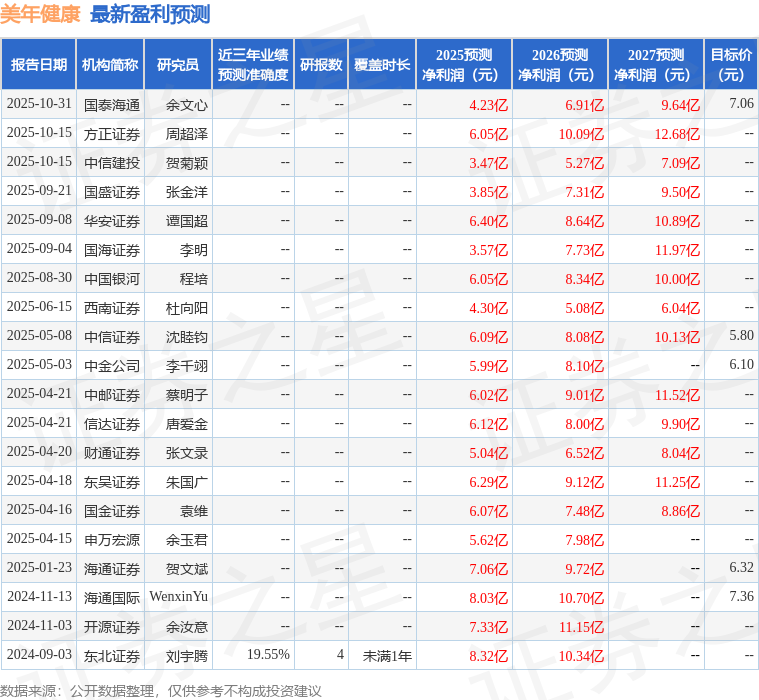Select the 近三年业绩预测准确度 column header
Viewport: 759px width, 700px height.
click(x=253, y=65)
